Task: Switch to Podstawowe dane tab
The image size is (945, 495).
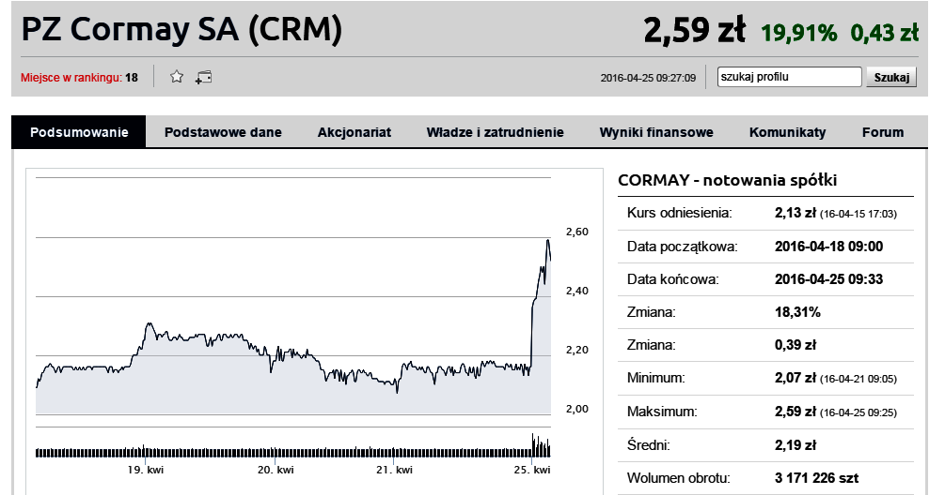Action: pyautogui.click(x=223, y=132)
